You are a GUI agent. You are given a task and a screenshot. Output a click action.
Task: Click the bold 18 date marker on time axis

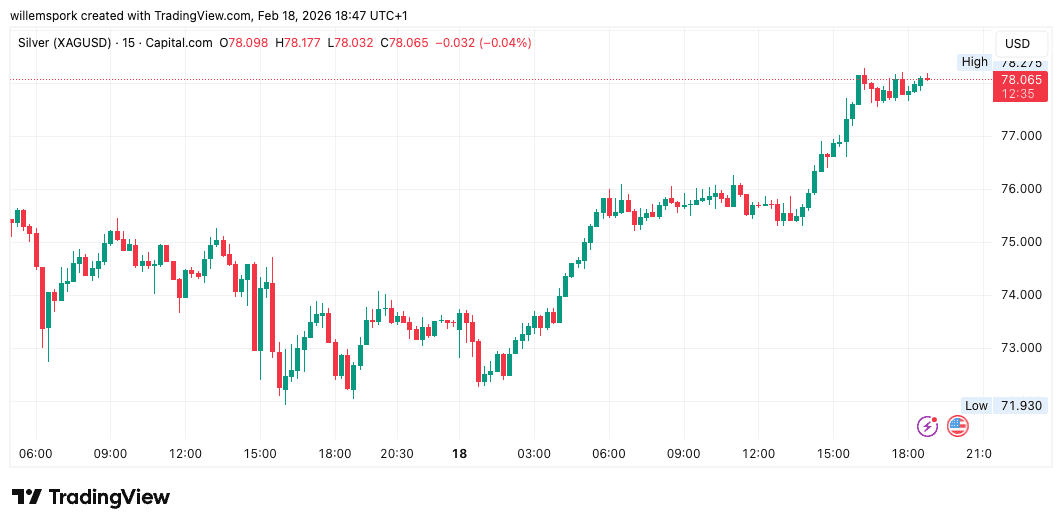coord(459,454)
